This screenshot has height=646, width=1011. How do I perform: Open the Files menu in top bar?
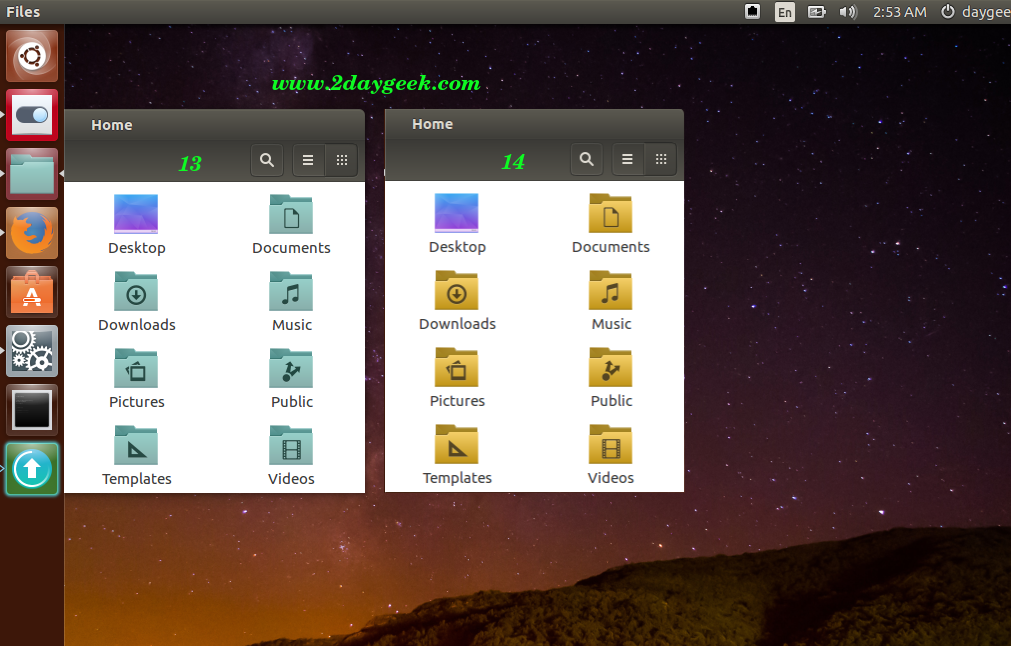click(x=23, y=12)
